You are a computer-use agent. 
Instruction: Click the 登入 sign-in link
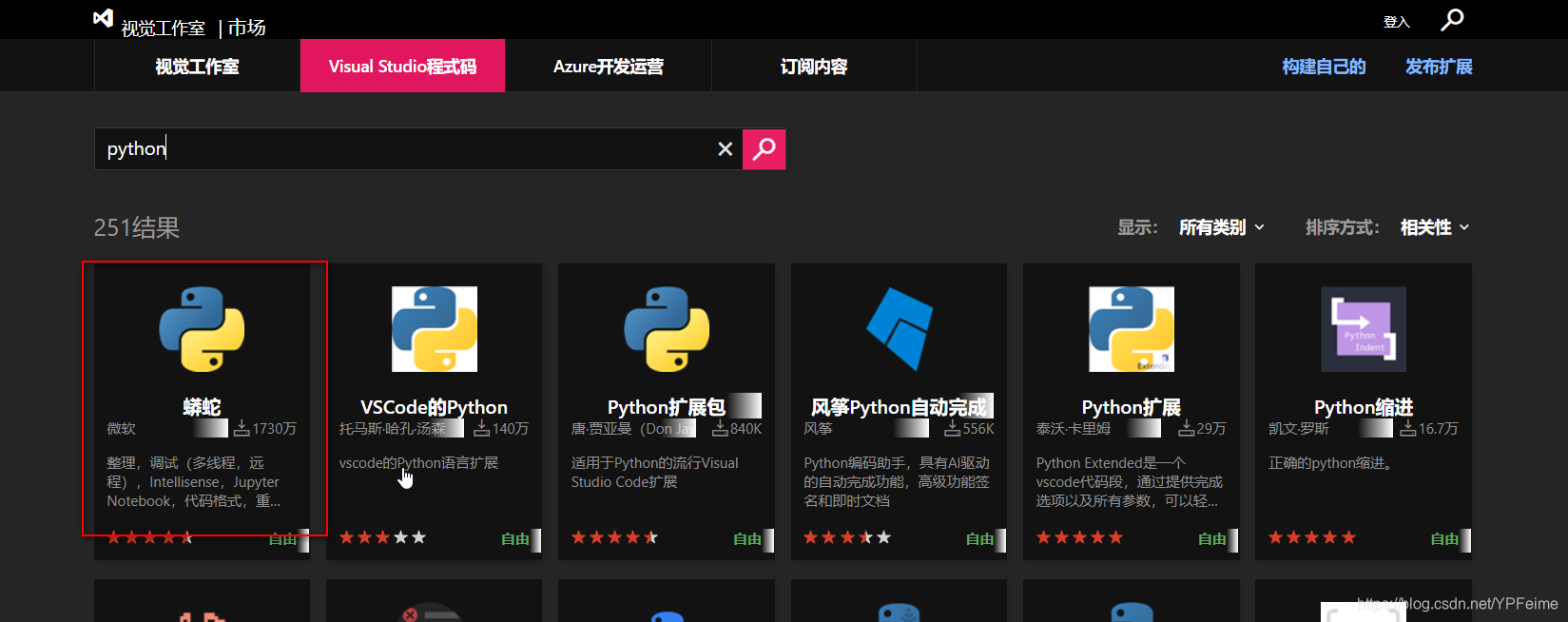1396,22
